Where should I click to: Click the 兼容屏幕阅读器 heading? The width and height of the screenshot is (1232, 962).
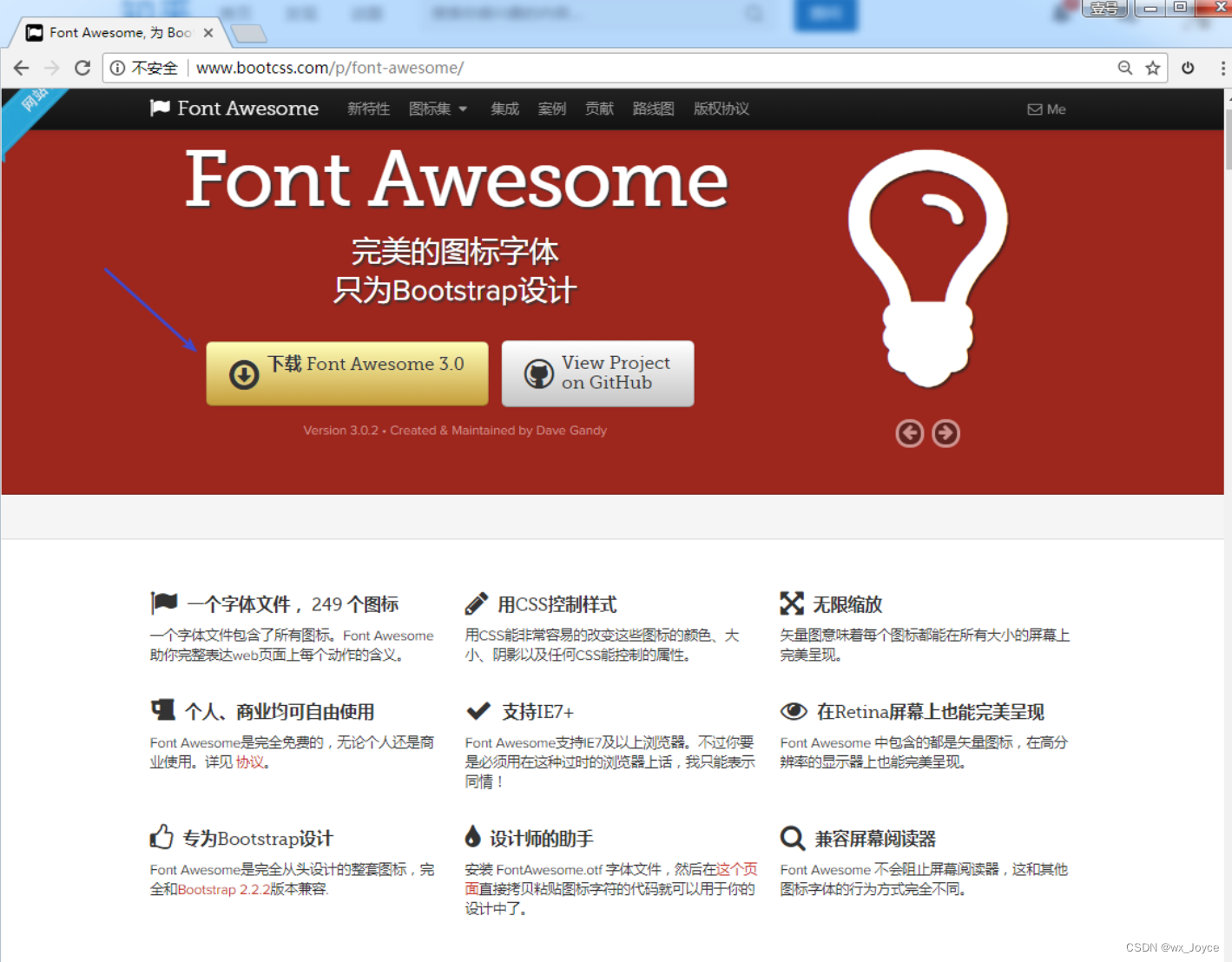pos(875,839)
